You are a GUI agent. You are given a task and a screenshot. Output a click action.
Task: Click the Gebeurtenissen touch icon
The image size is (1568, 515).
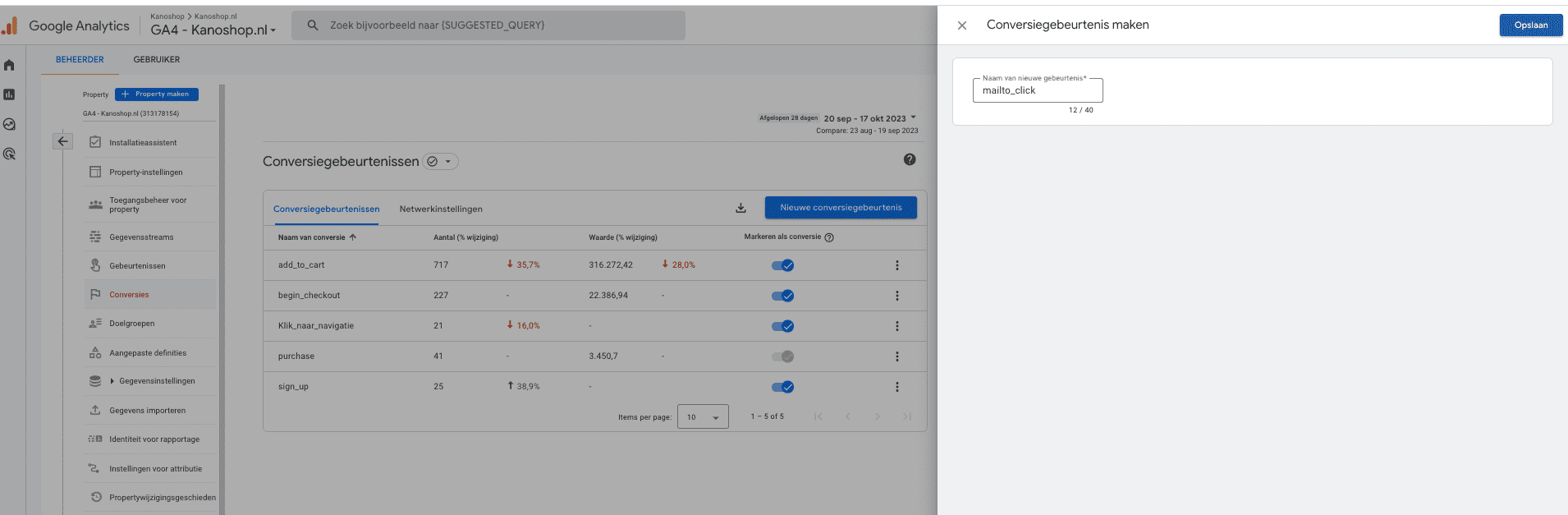(95, 265)
